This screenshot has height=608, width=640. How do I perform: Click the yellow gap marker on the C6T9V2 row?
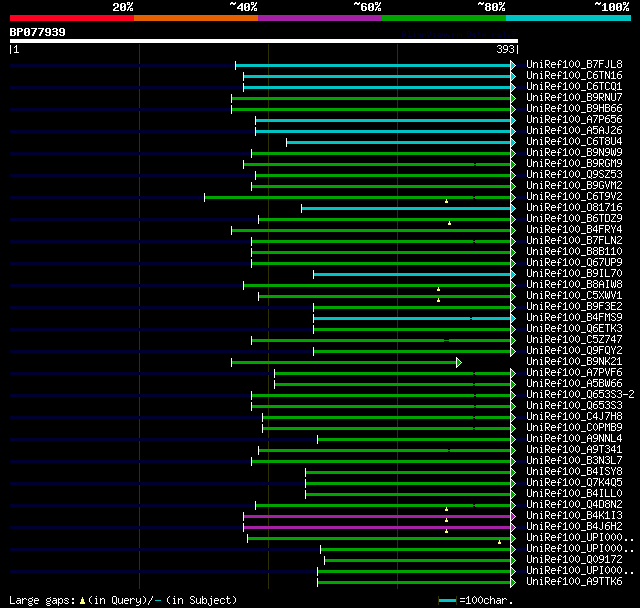447,201
